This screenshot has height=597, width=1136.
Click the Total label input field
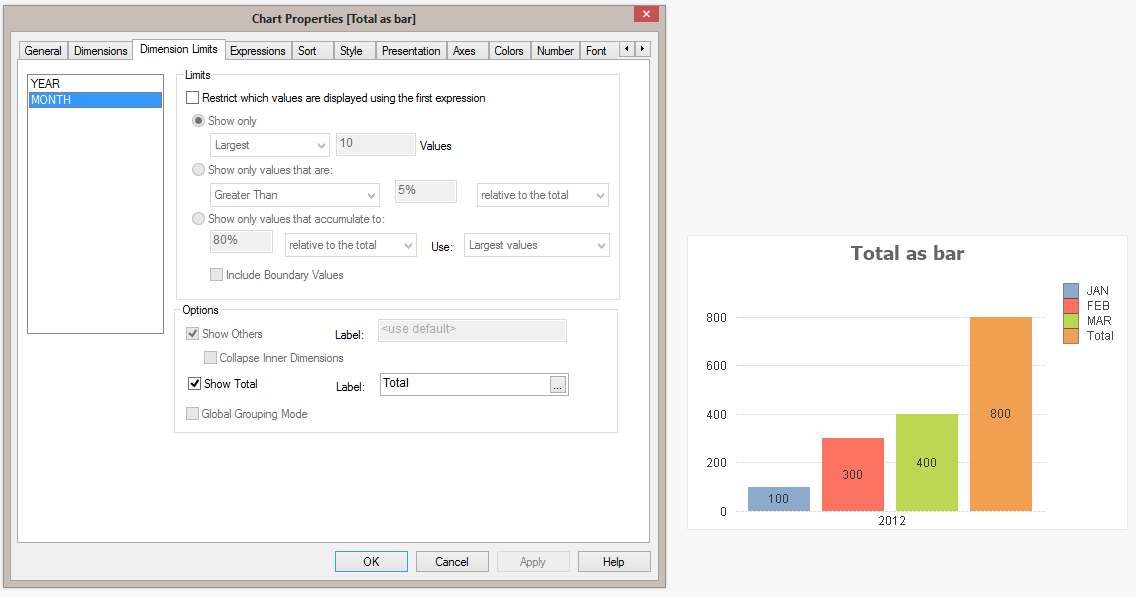coord(464,385)
